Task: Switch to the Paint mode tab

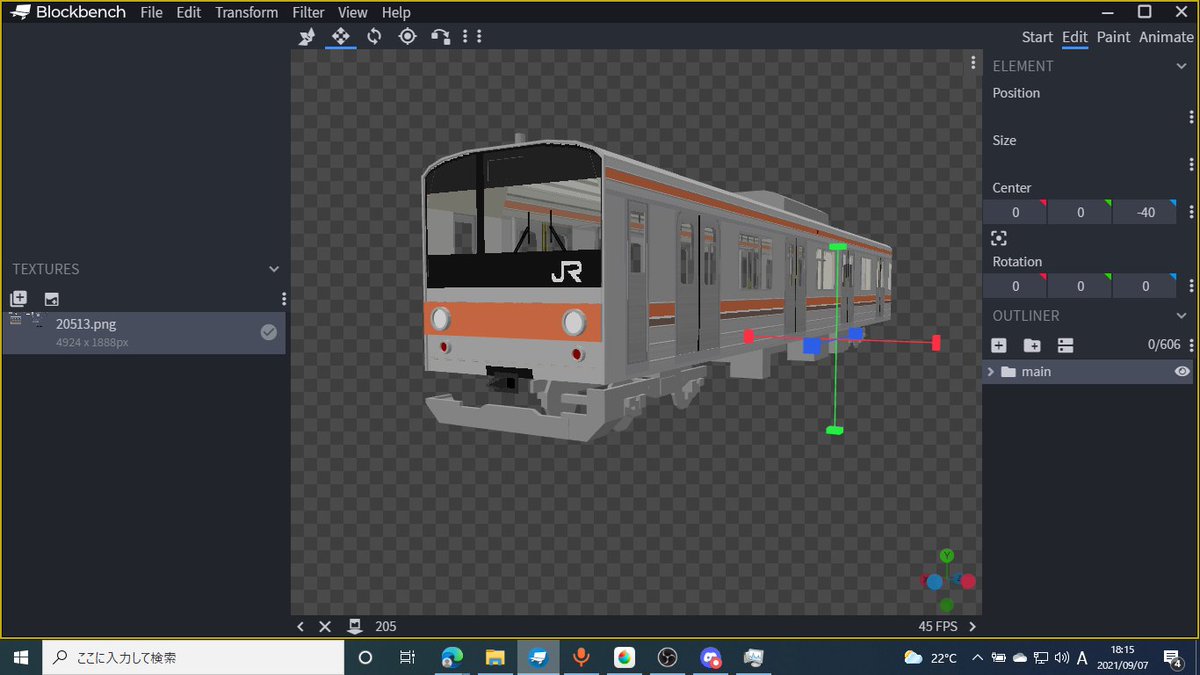Action: [x=1113, y=36]
